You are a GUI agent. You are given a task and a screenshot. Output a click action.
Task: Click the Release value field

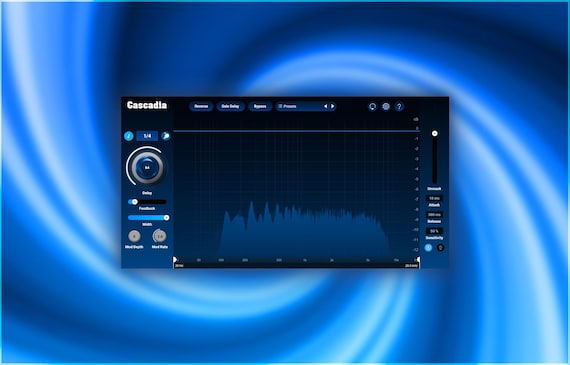[x=434, y=215]
